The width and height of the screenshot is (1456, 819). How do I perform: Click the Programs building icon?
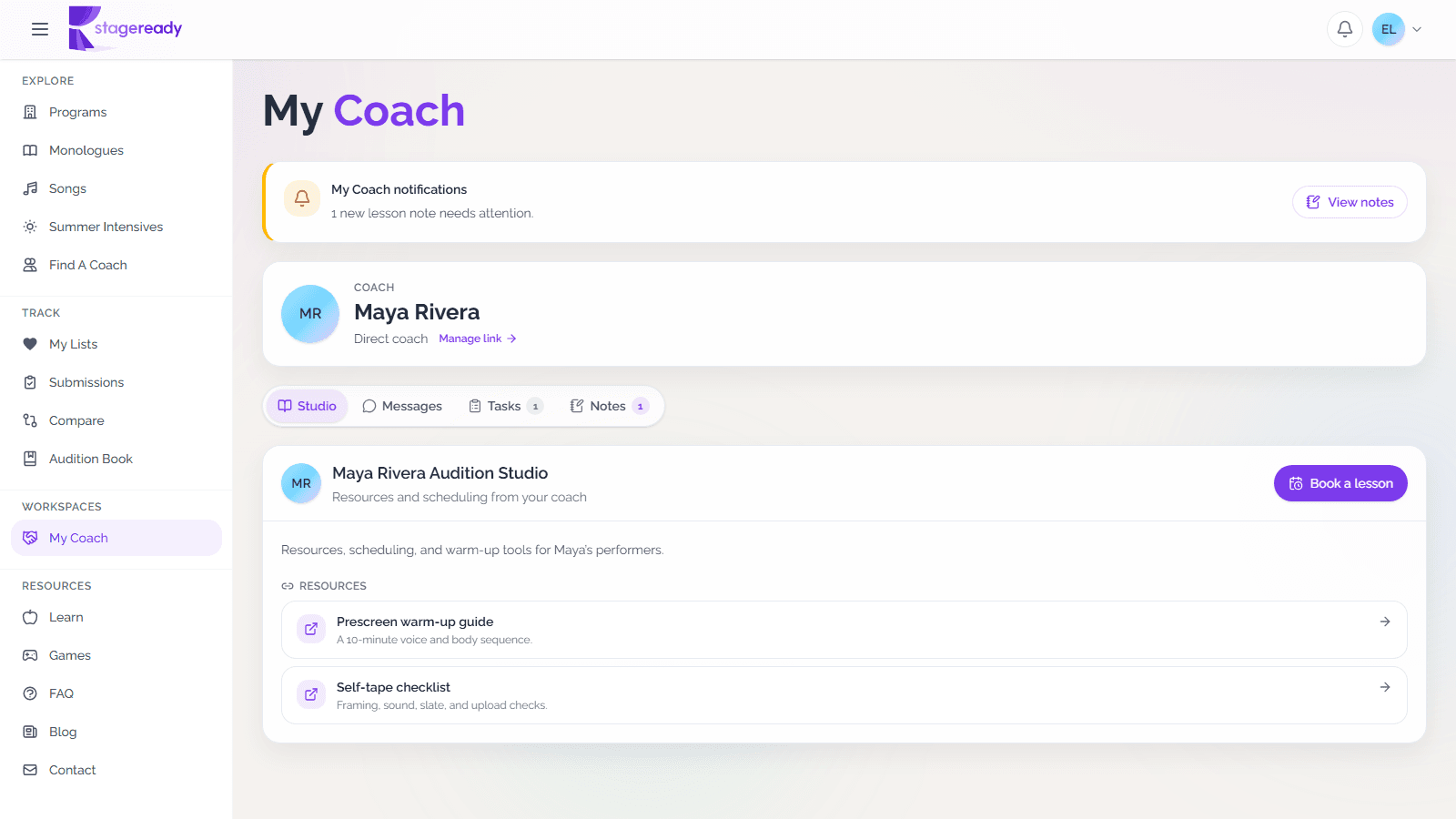(30, 112)
